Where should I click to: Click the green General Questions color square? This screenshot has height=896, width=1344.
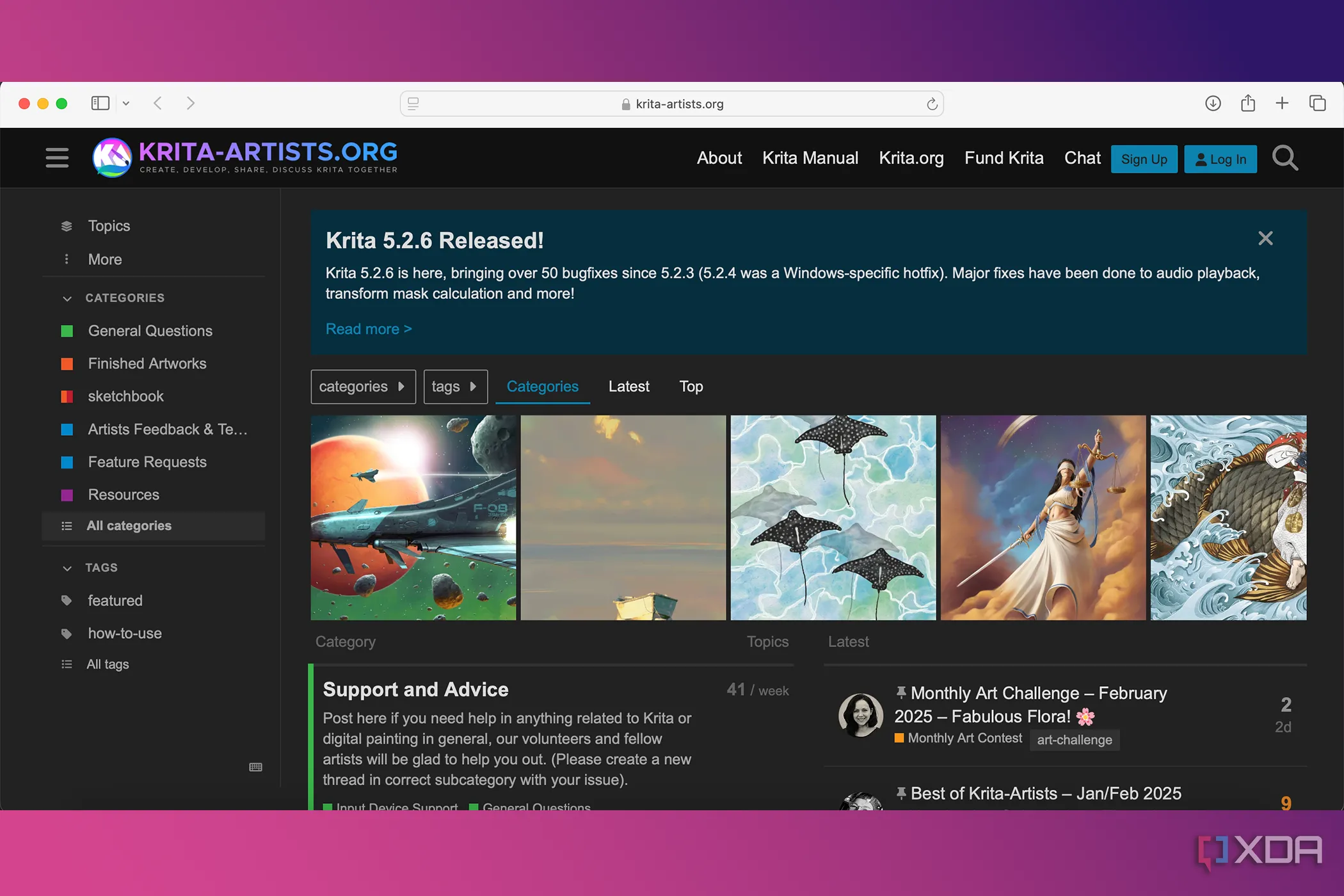(67, 331)
